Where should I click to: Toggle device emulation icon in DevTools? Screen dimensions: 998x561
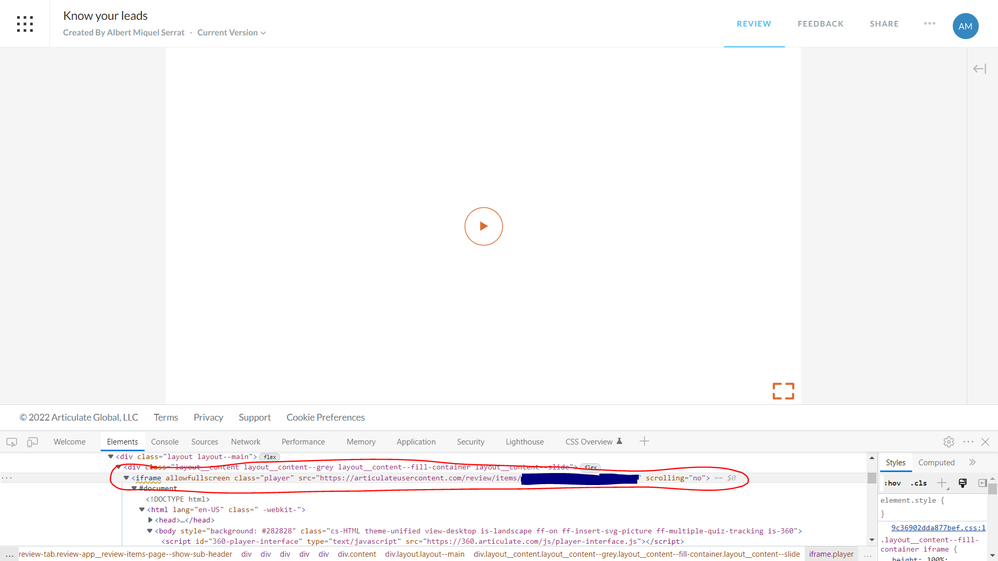[x=32, y=442]
